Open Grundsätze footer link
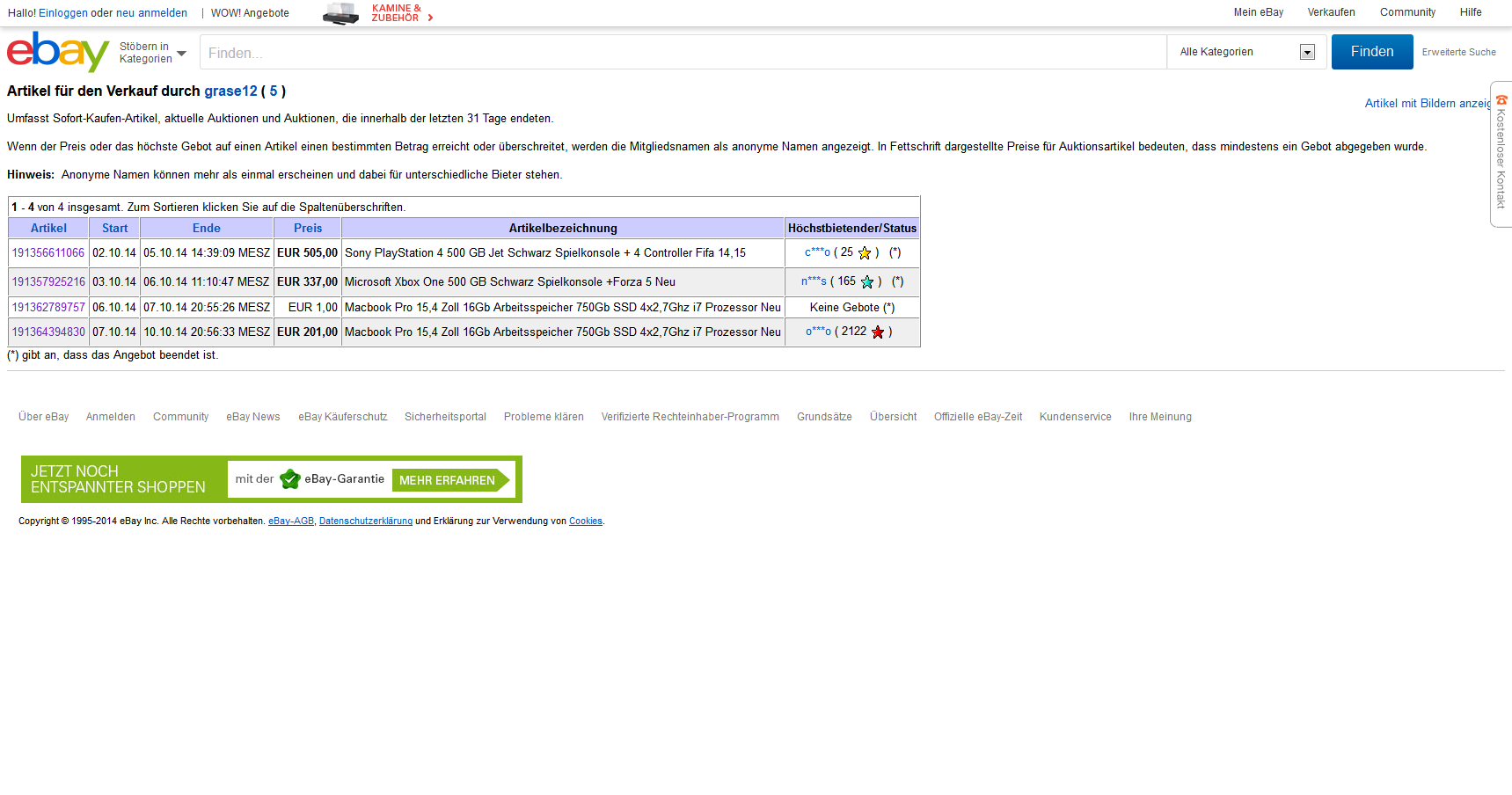Image resolution: width=1512 pixels, height=795 pixels. click(x=824, y=417)
